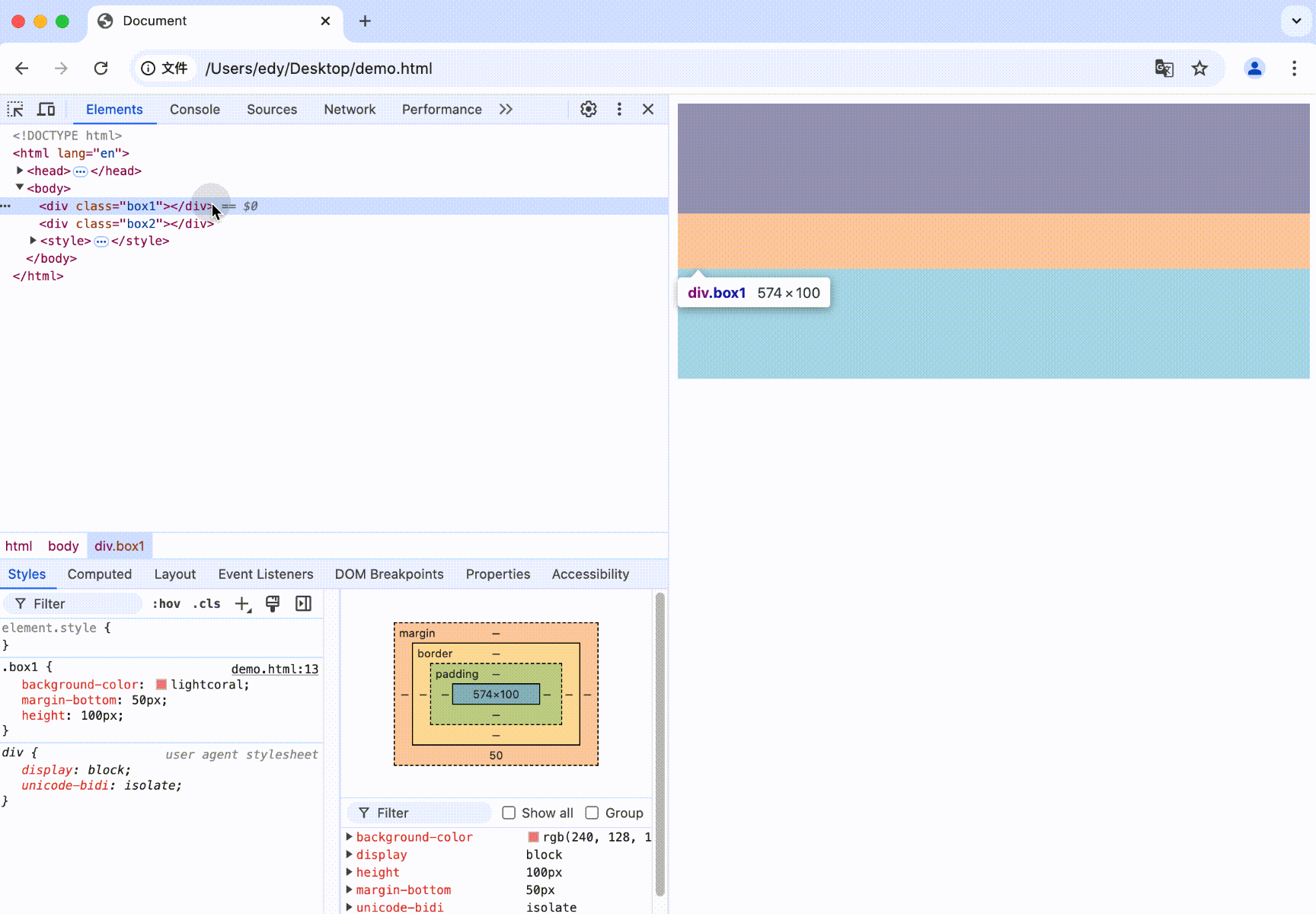This screenshot has width=1316, height=914.
Task: Expand the head element node
Action: point(20,171)
